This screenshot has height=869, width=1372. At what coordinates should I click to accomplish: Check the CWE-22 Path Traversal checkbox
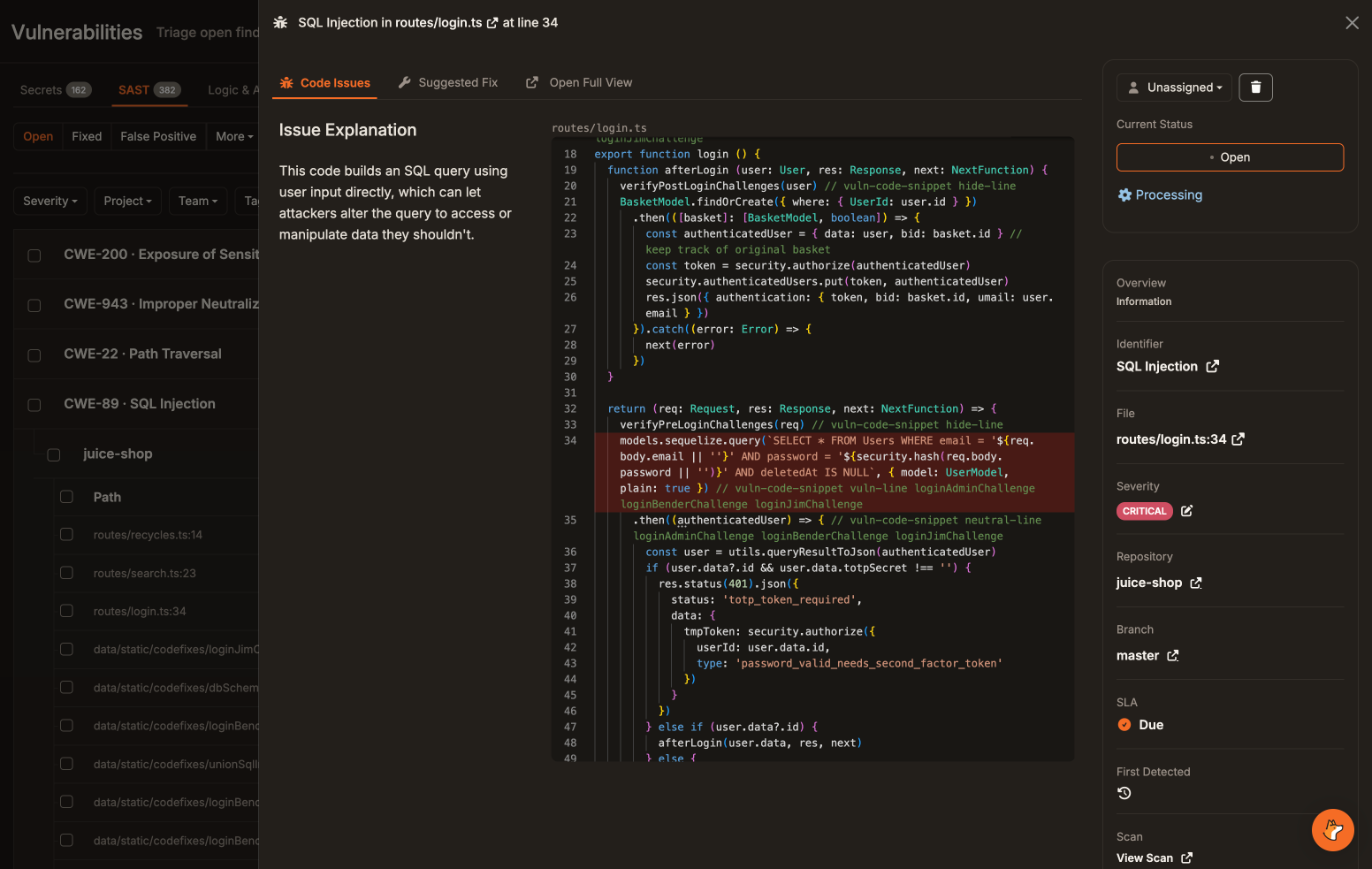[34, 355]
